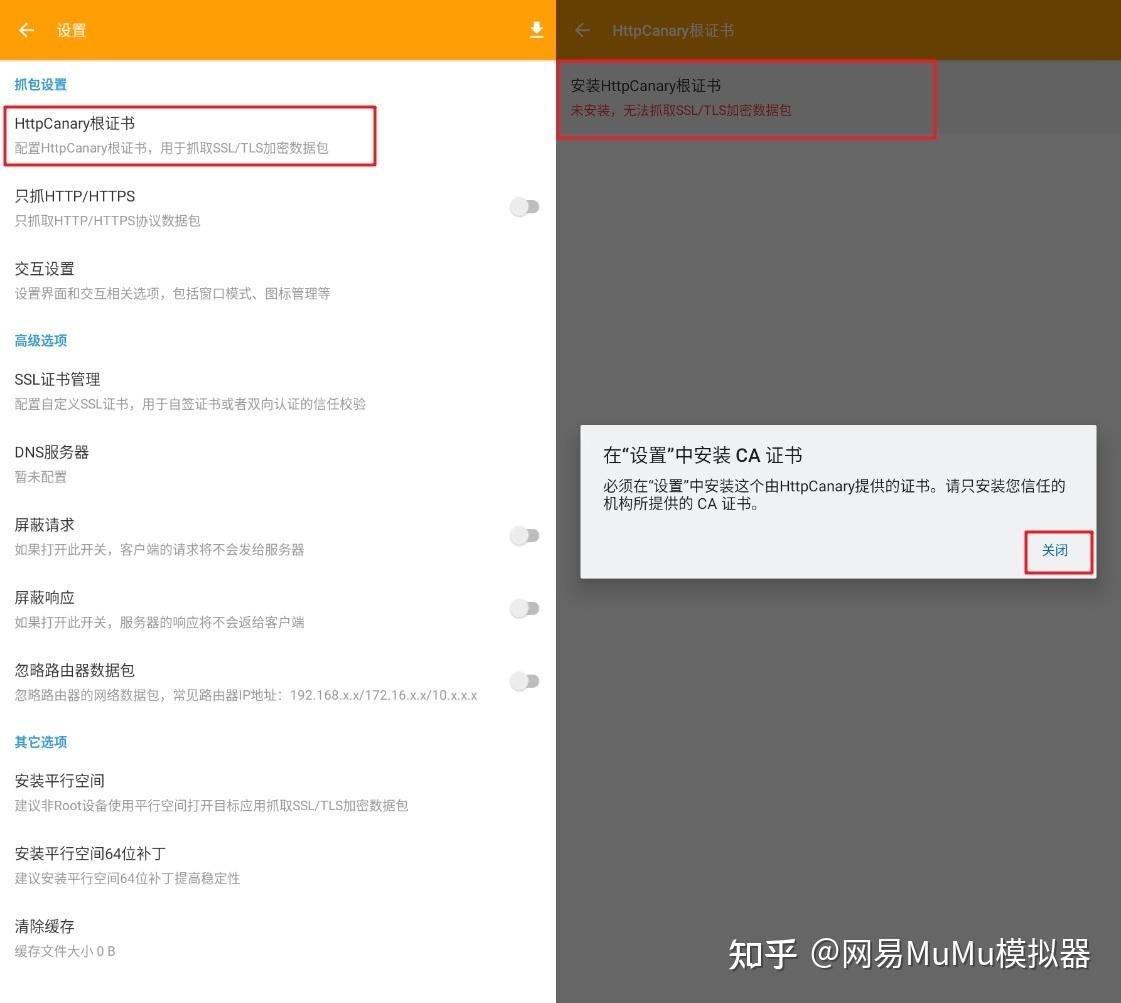Click the 抓包设置 section header
Screen dimensions: 1121x1003
[40, 85]
